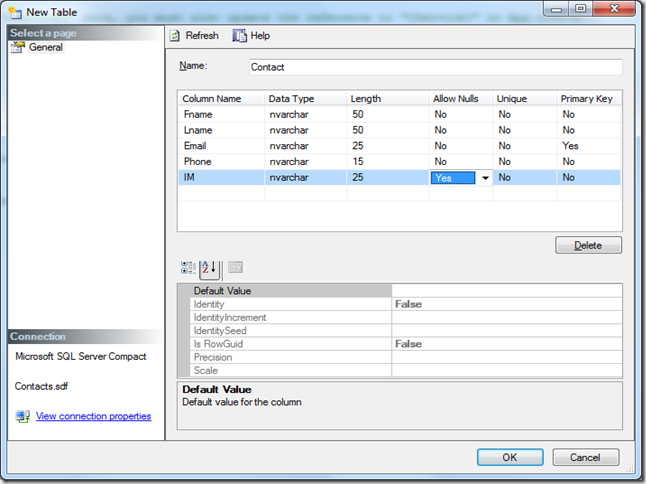Click the Unique cell for Fname
Screen dimensions: 646x484
[x=525, y=115]
